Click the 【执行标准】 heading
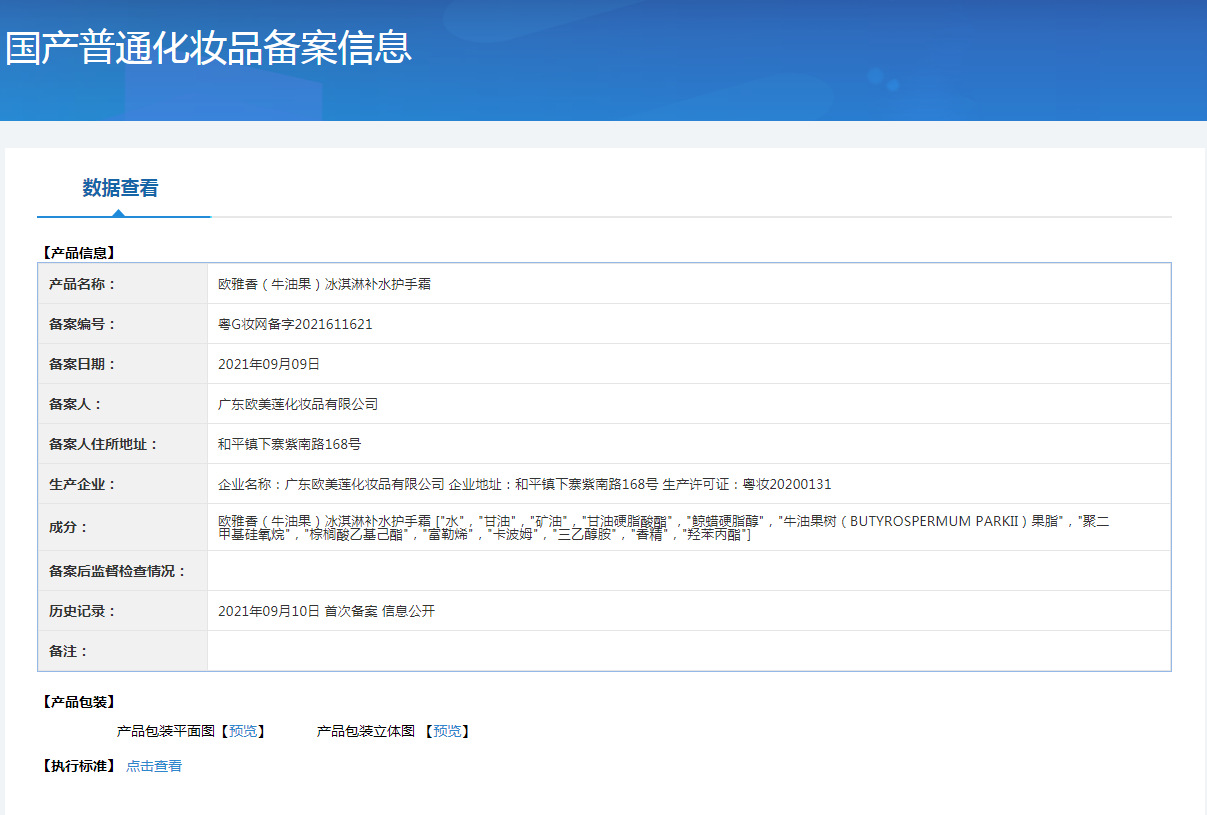 pyautogui.click(x=78, y=766)
